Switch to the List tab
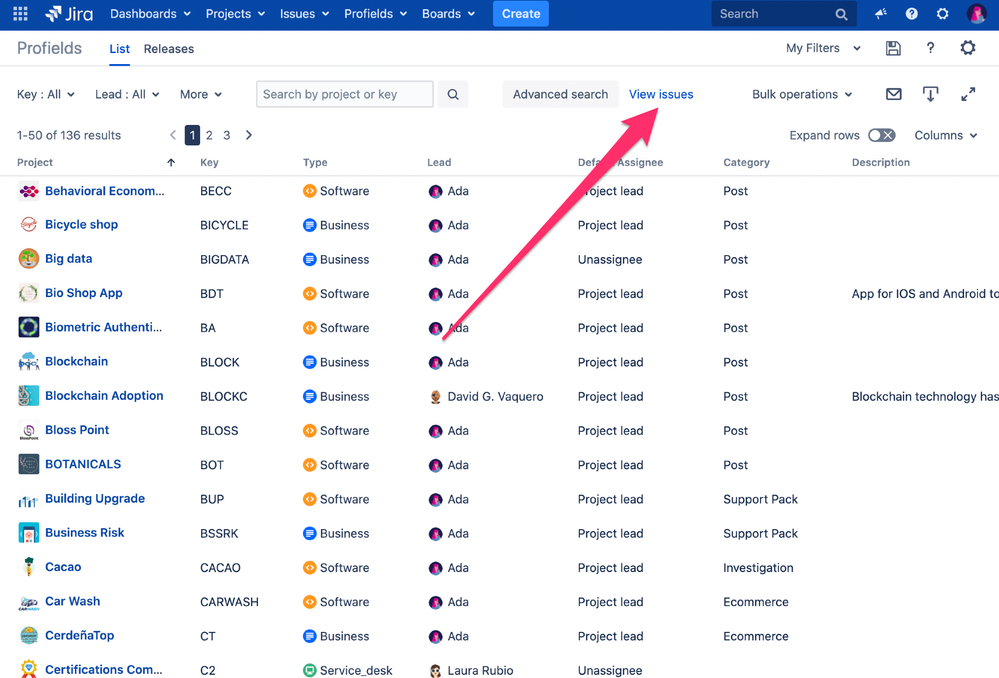The image size is (999, 678). 119,48
